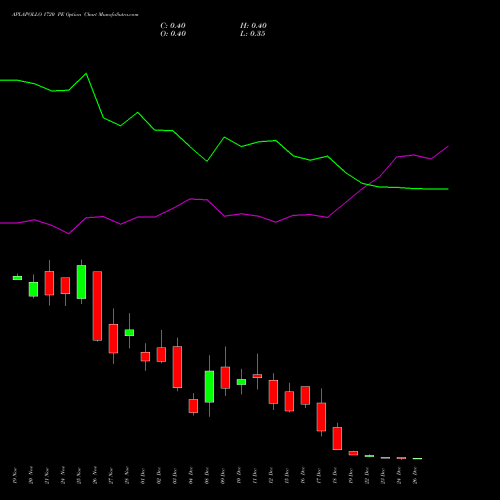Image resolution: width=500 pixels, height=500 pixels.
Task: Select the red candle for 17 Dec
Action: (321, 417)
